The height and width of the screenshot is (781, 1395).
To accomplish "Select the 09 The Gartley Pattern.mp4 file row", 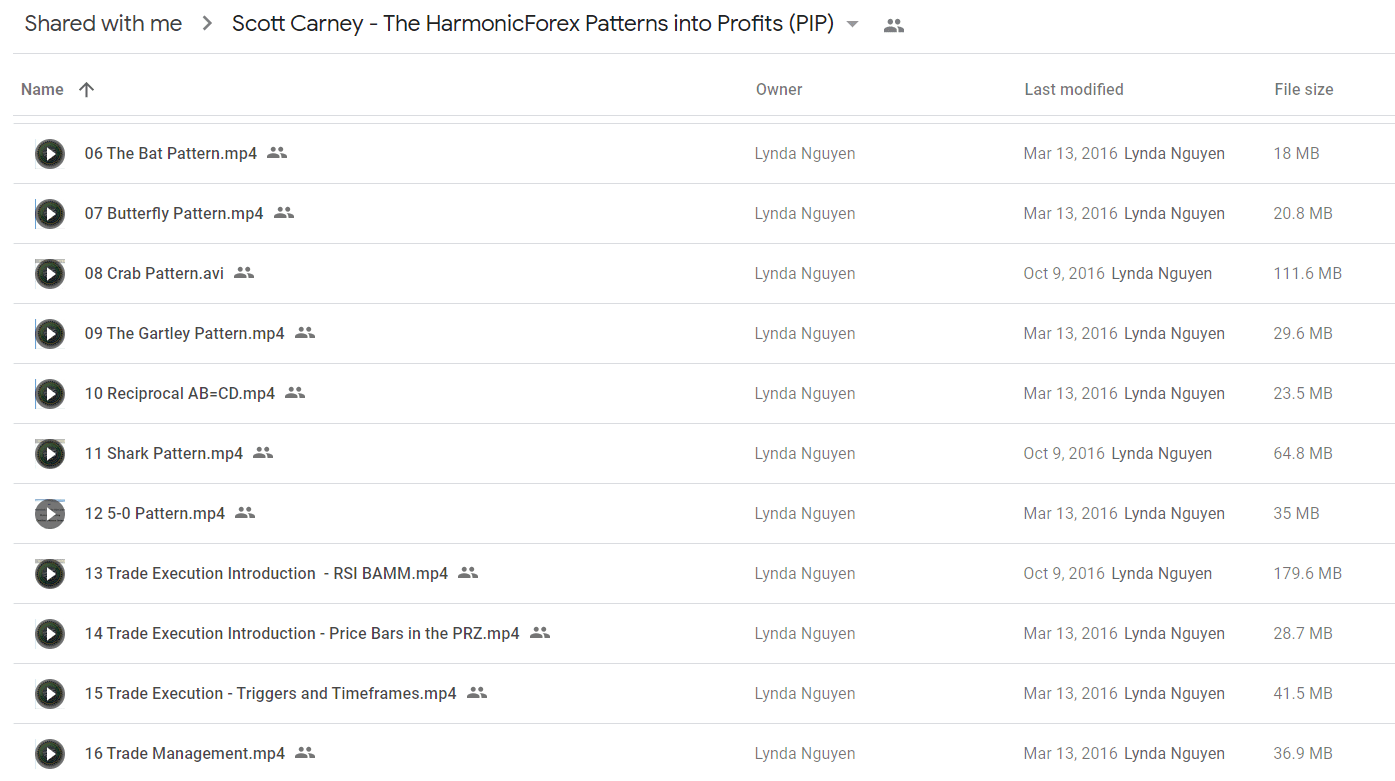I will click(704, 333).
